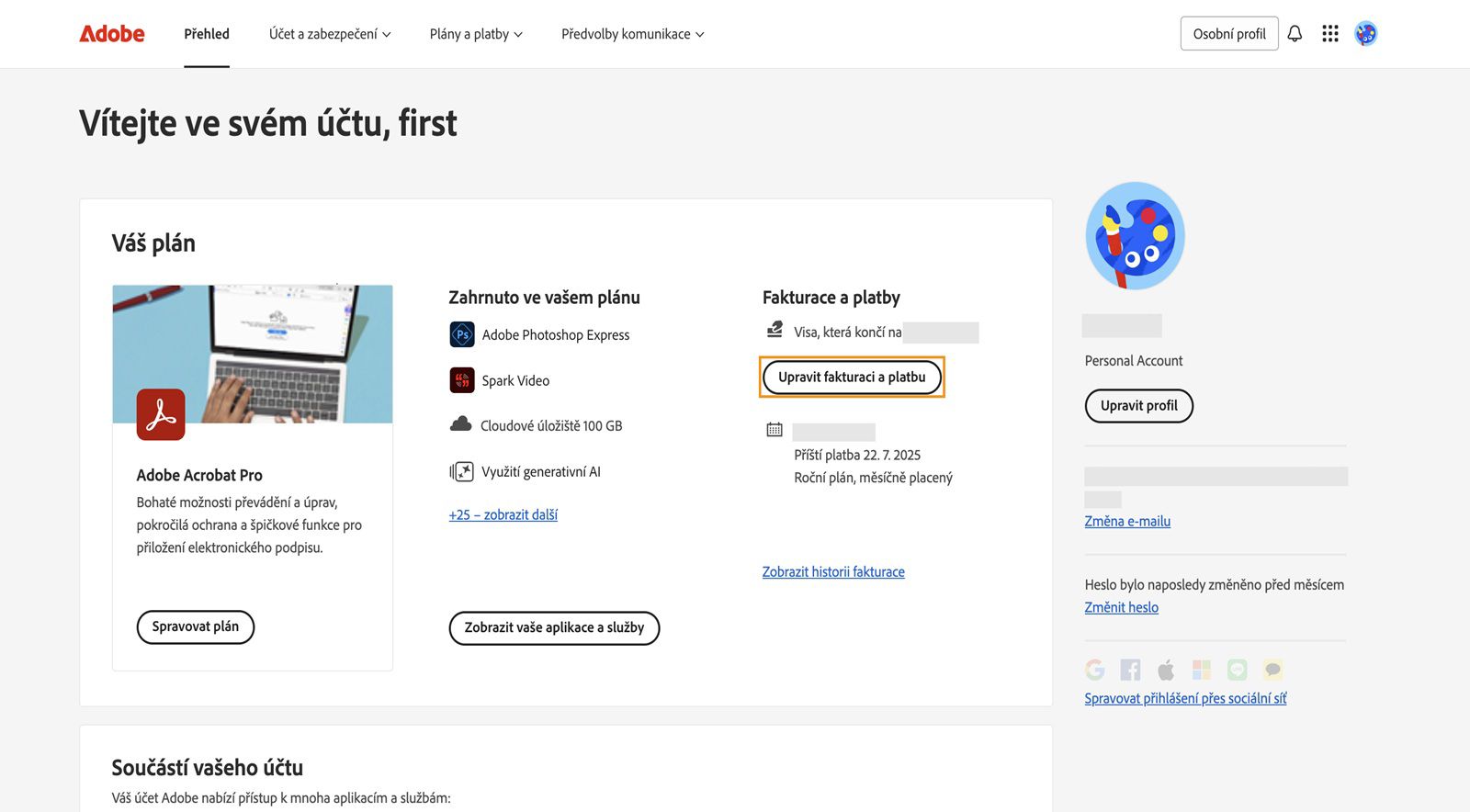1470x812 pixels.
Task: Switch to the Přehled tab
Action: pos(206,34)
